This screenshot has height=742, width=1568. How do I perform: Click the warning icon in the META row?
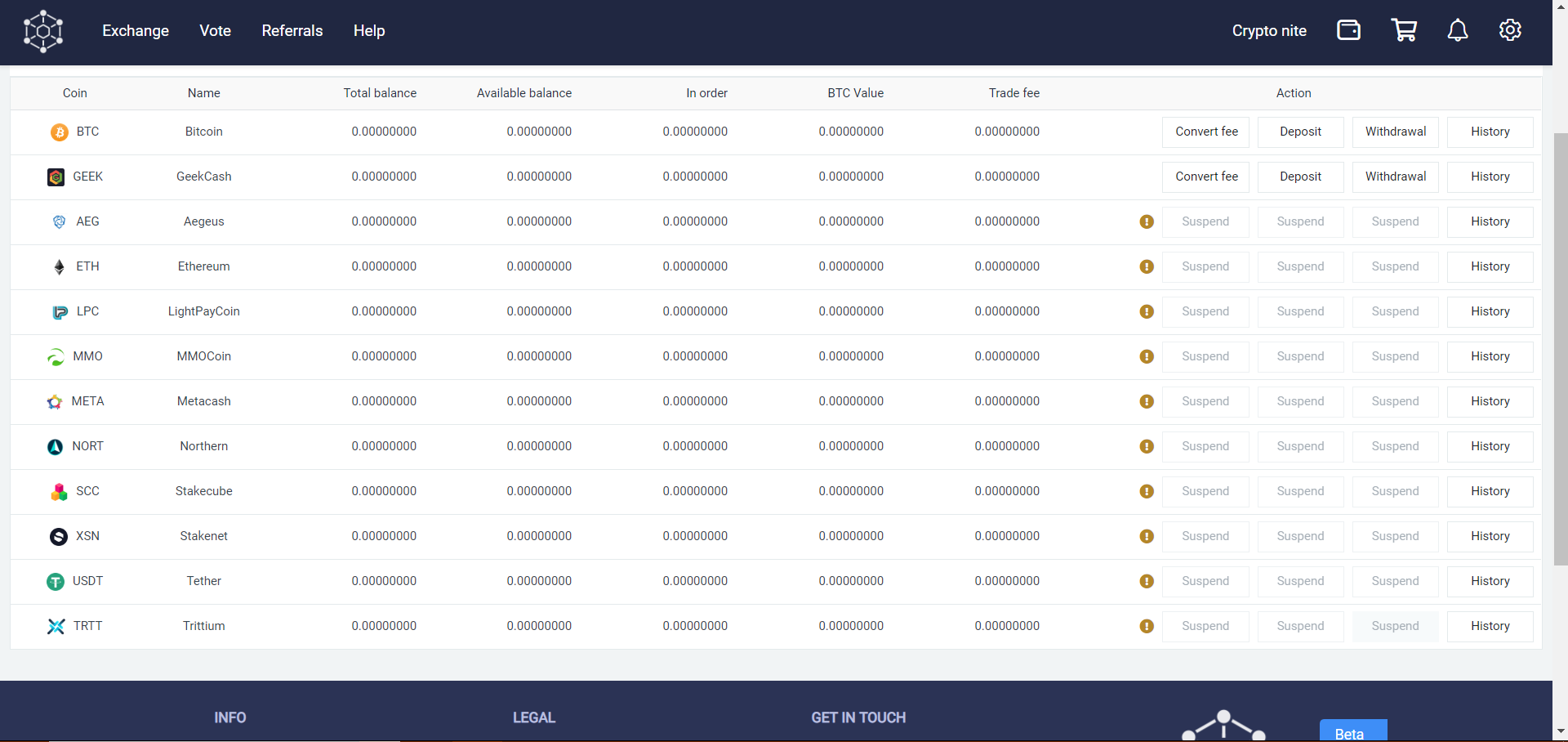(1147, 402)
